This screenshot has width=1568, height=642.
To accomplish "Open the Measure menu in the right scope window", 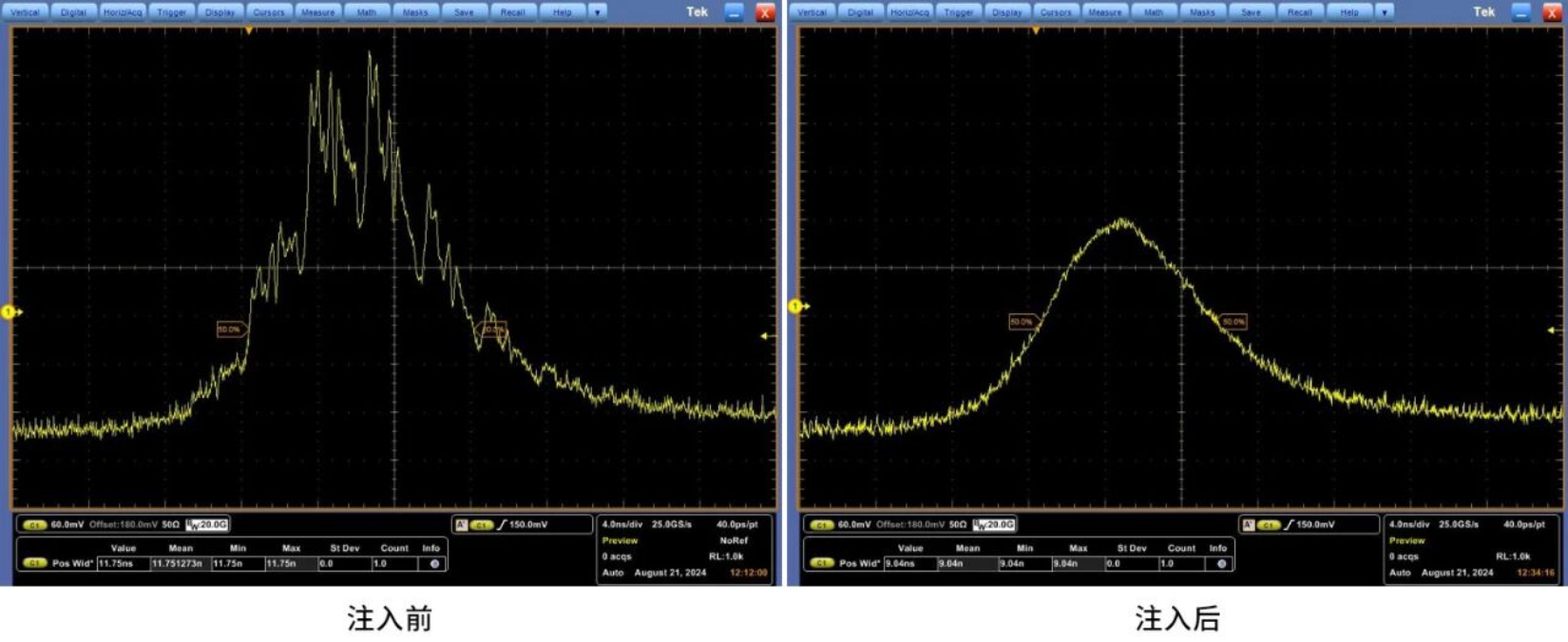I will tap(1104, 12).
